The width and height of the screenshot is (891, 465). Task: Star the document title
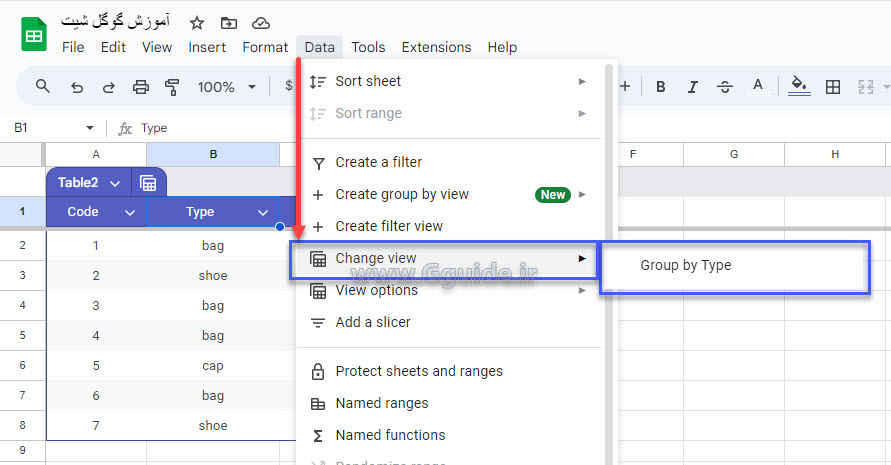(x=197, y=23)
